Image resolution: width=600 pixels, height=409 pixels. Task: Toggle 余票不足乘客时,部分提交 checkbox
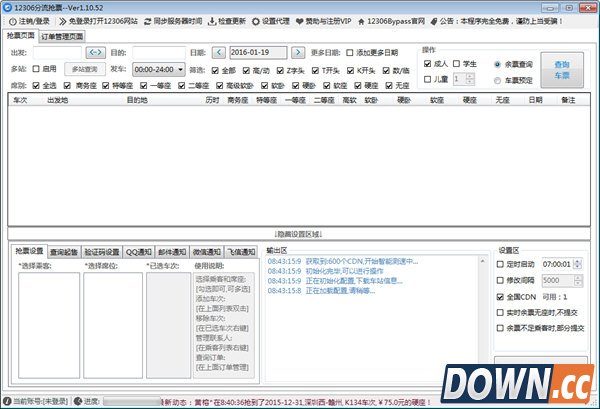pos(500,328)
